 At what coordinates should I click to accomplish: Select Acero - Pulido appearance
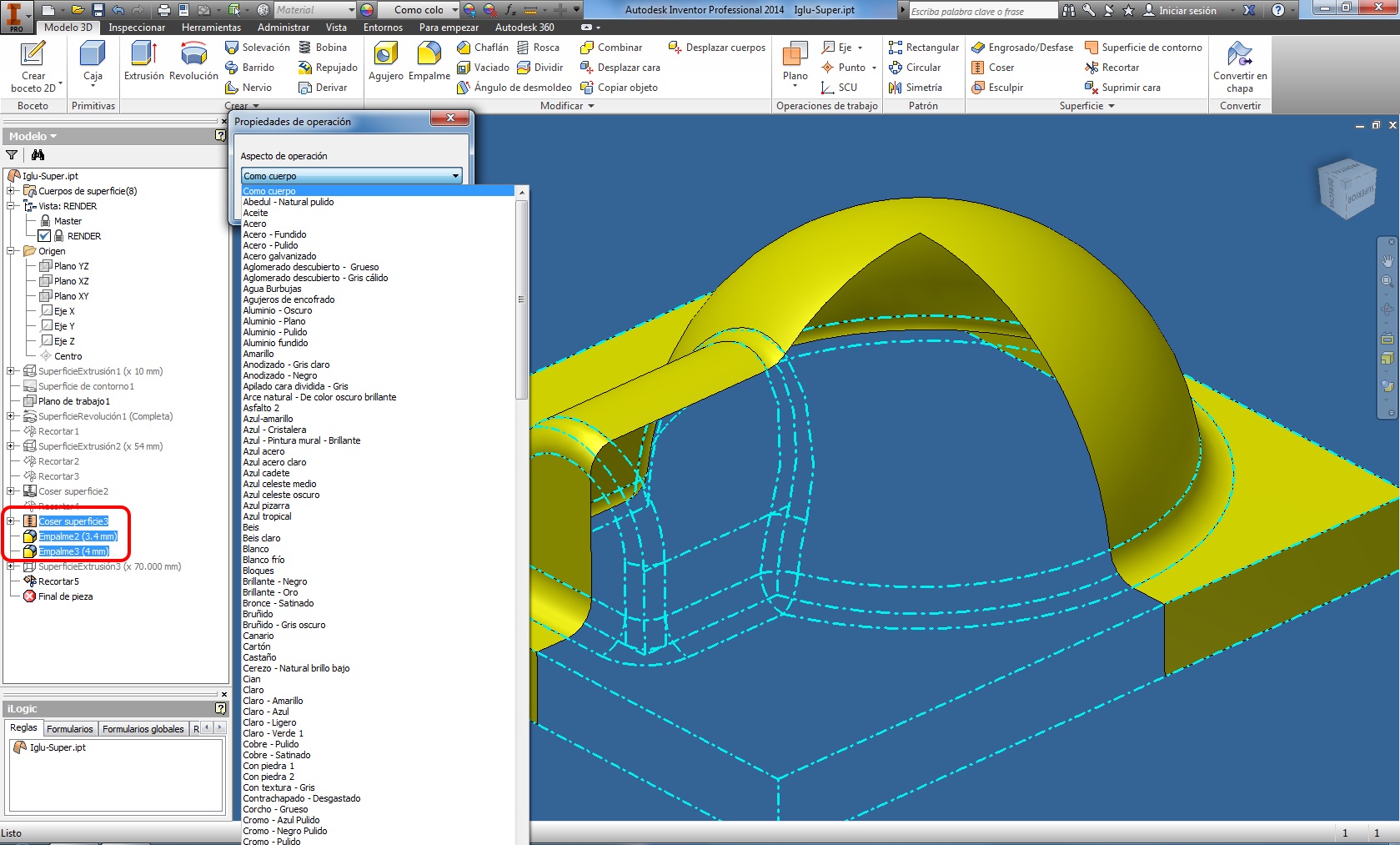pos(270,245)
